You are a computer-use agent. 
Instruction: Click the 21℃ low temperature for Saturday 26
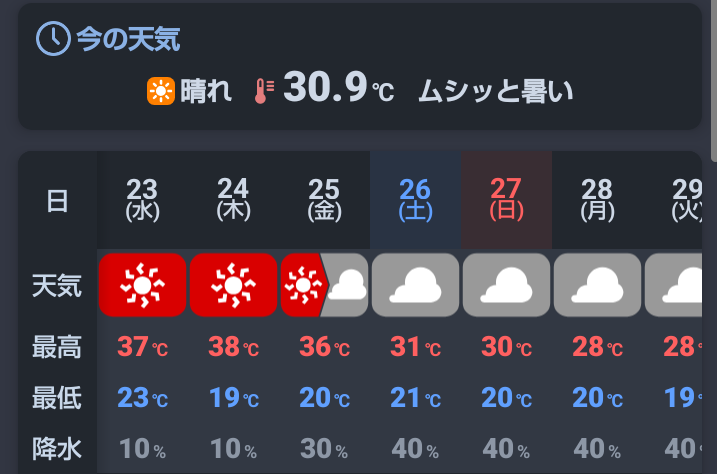pyautogui.click(x=415, y=398)
